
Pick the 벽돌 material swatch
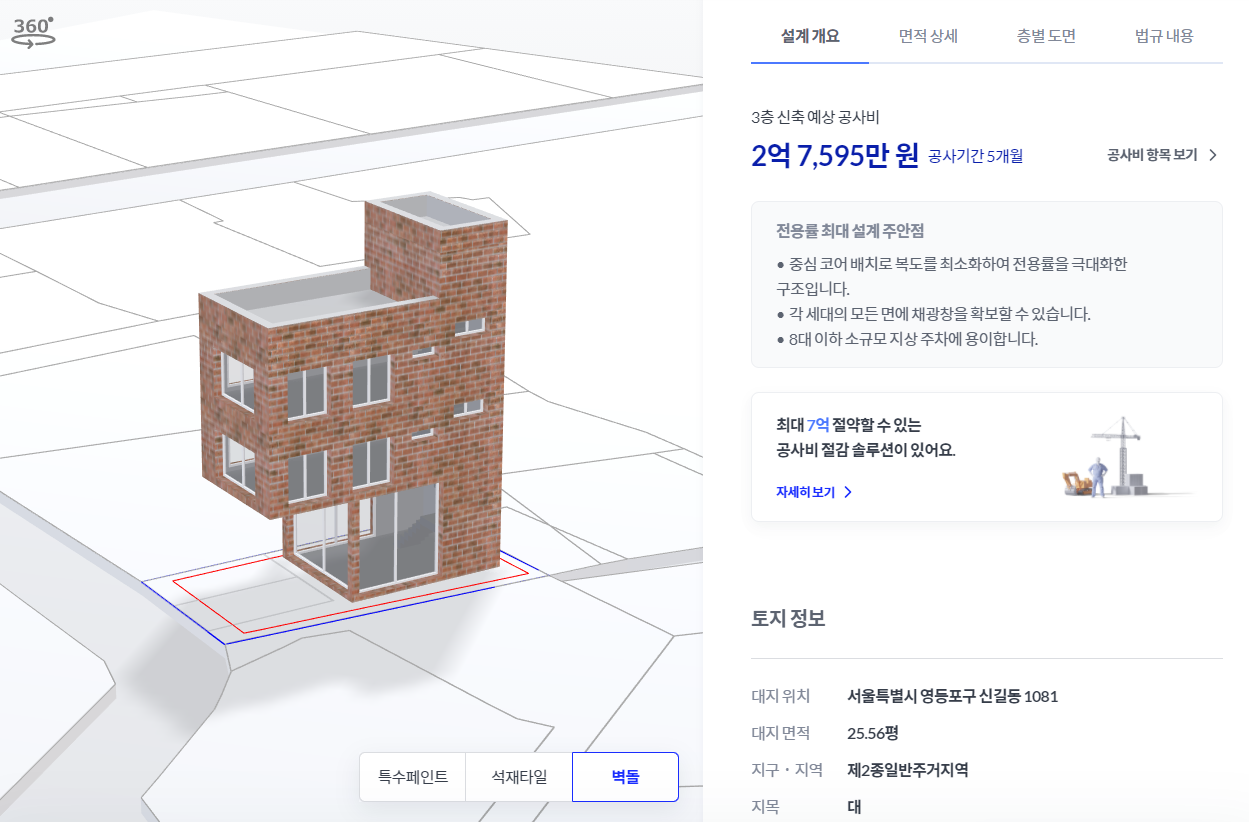624,776
